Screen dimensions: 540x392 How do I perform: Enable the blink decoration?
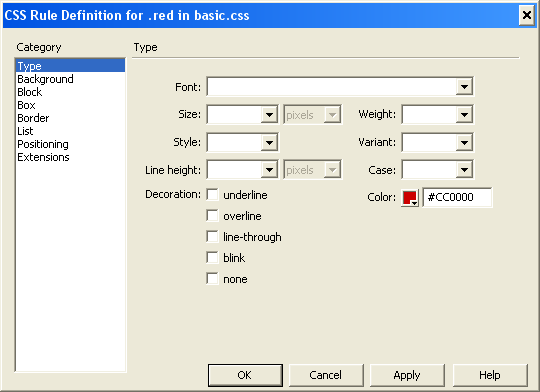pos(212,257)
